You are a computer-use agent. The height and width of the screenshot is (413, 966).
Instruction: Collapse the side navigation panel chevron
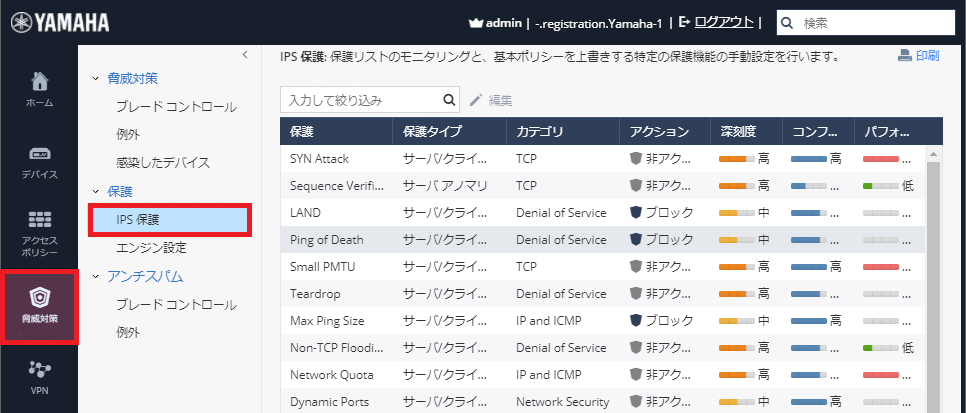coord(245,56)
